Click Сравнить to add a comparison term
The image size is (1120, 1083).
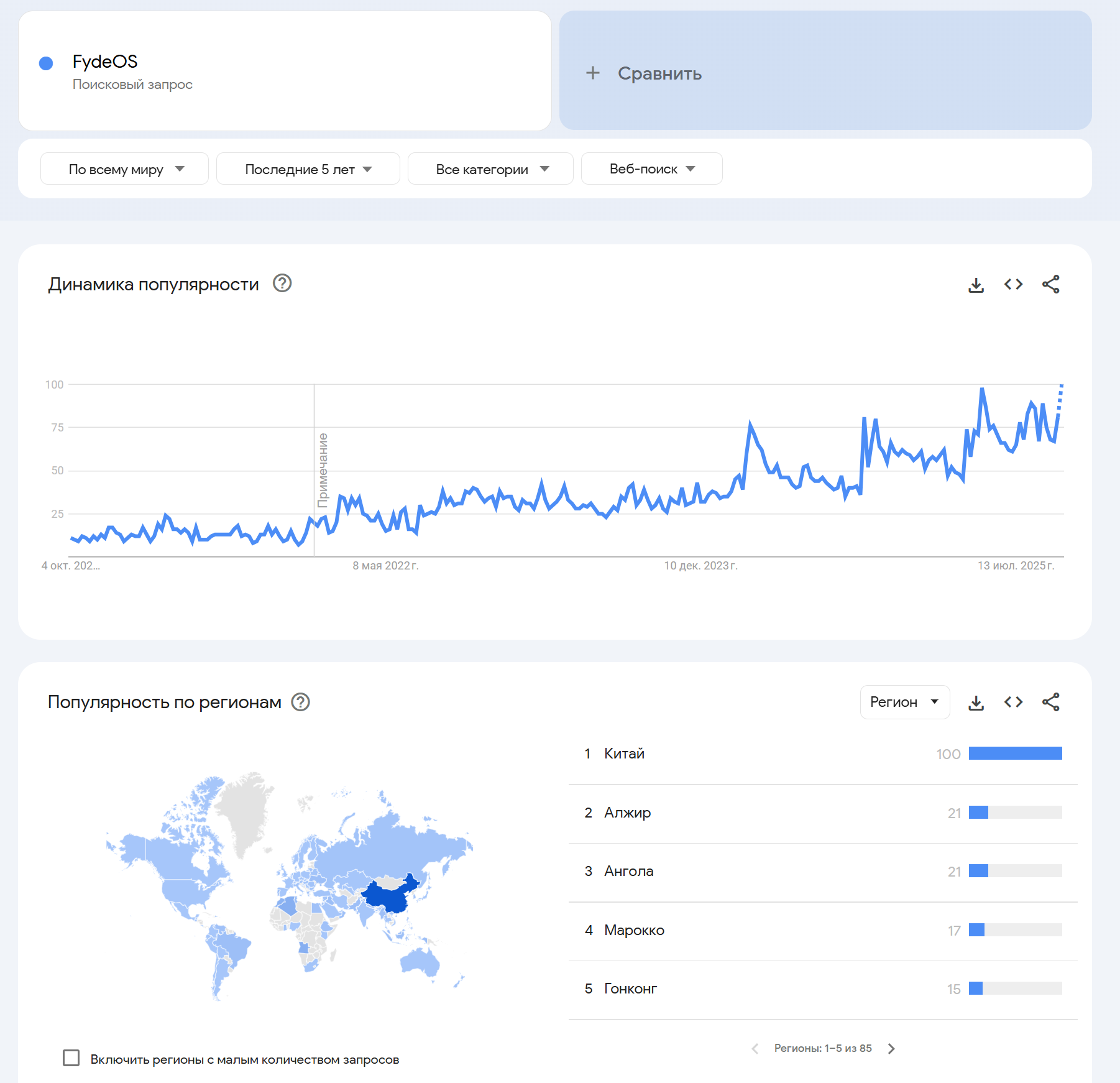point(659,73)
